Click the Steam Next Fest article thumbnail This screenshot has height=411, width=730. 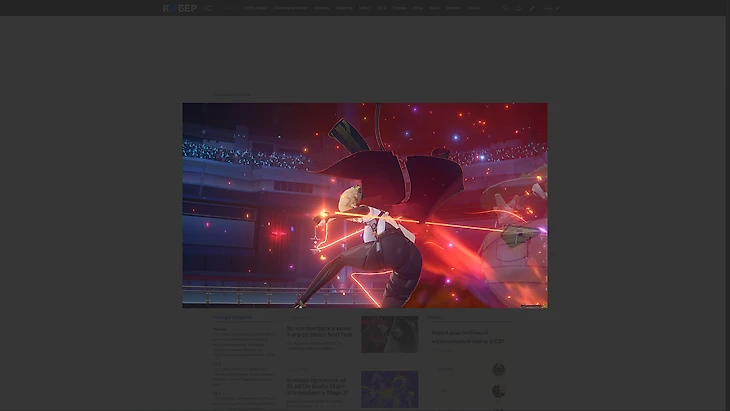[x=389, y=334]
